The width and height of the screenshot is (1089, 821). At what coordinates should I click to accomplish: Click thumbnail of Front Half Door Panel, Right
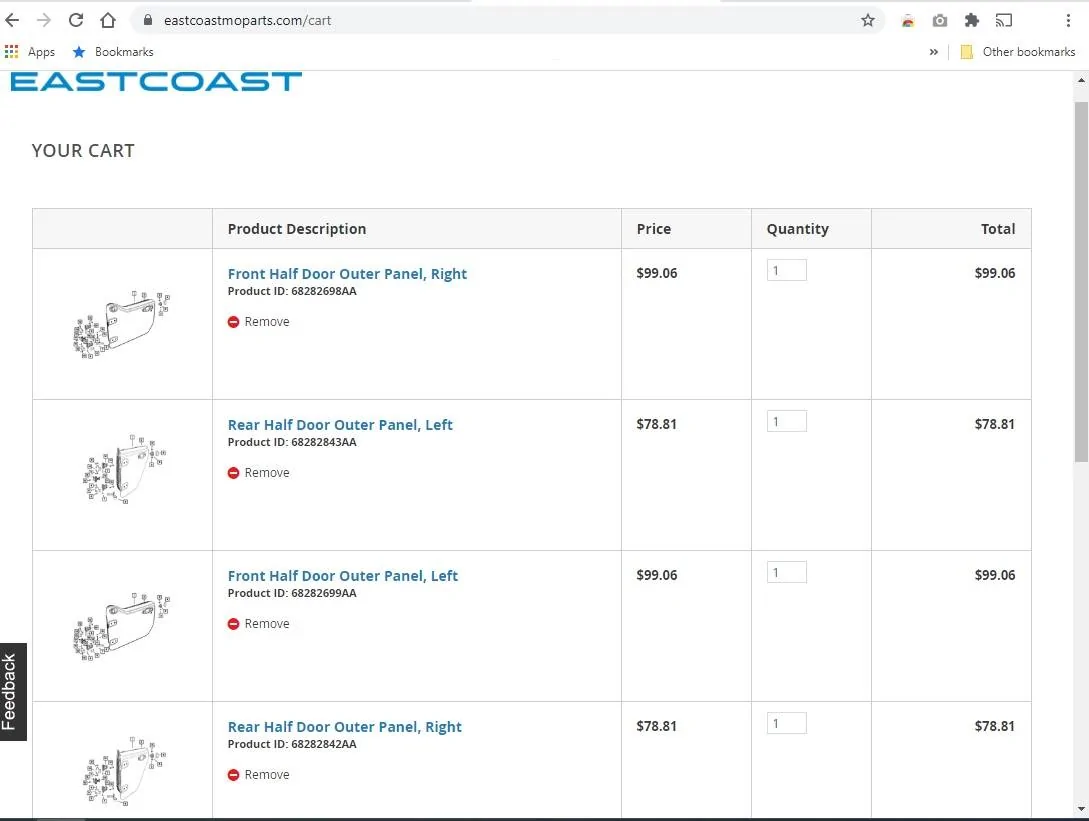[122, 324]
